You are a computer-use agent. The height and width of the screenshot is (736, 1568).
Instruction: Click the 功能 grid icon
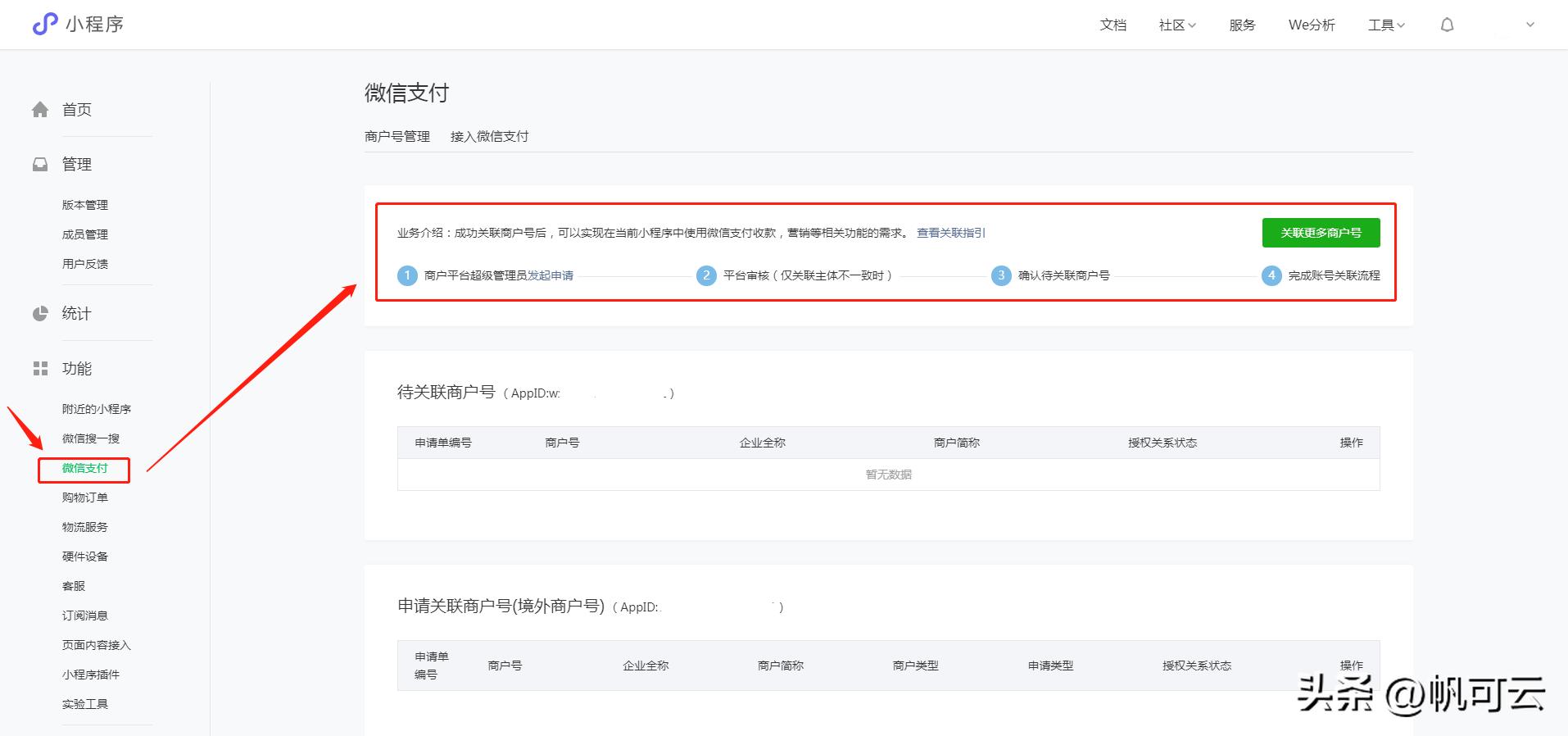point(40,369)
